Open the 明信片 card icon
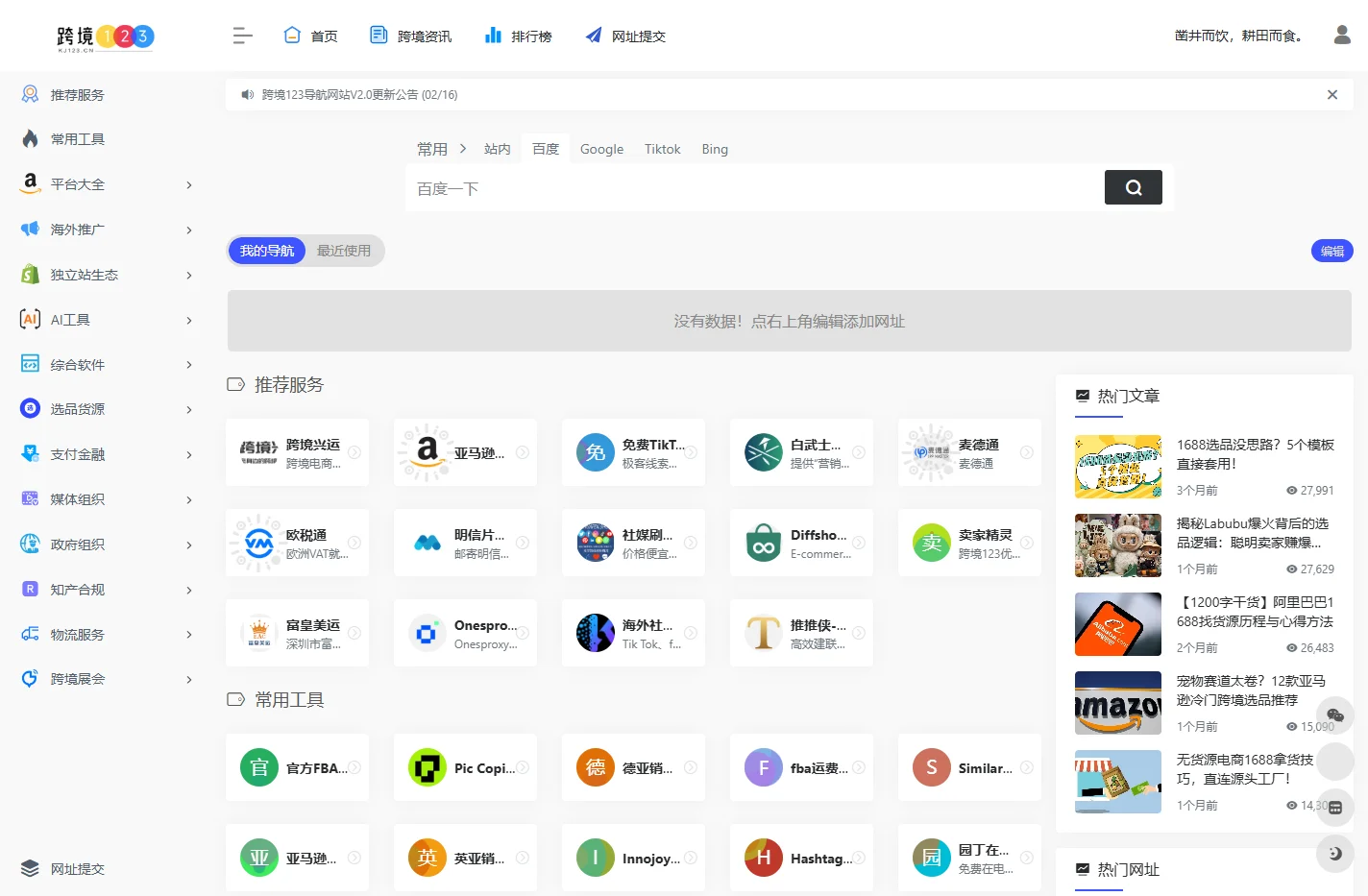The image size is (1368, 896). (x=427, y=543)
